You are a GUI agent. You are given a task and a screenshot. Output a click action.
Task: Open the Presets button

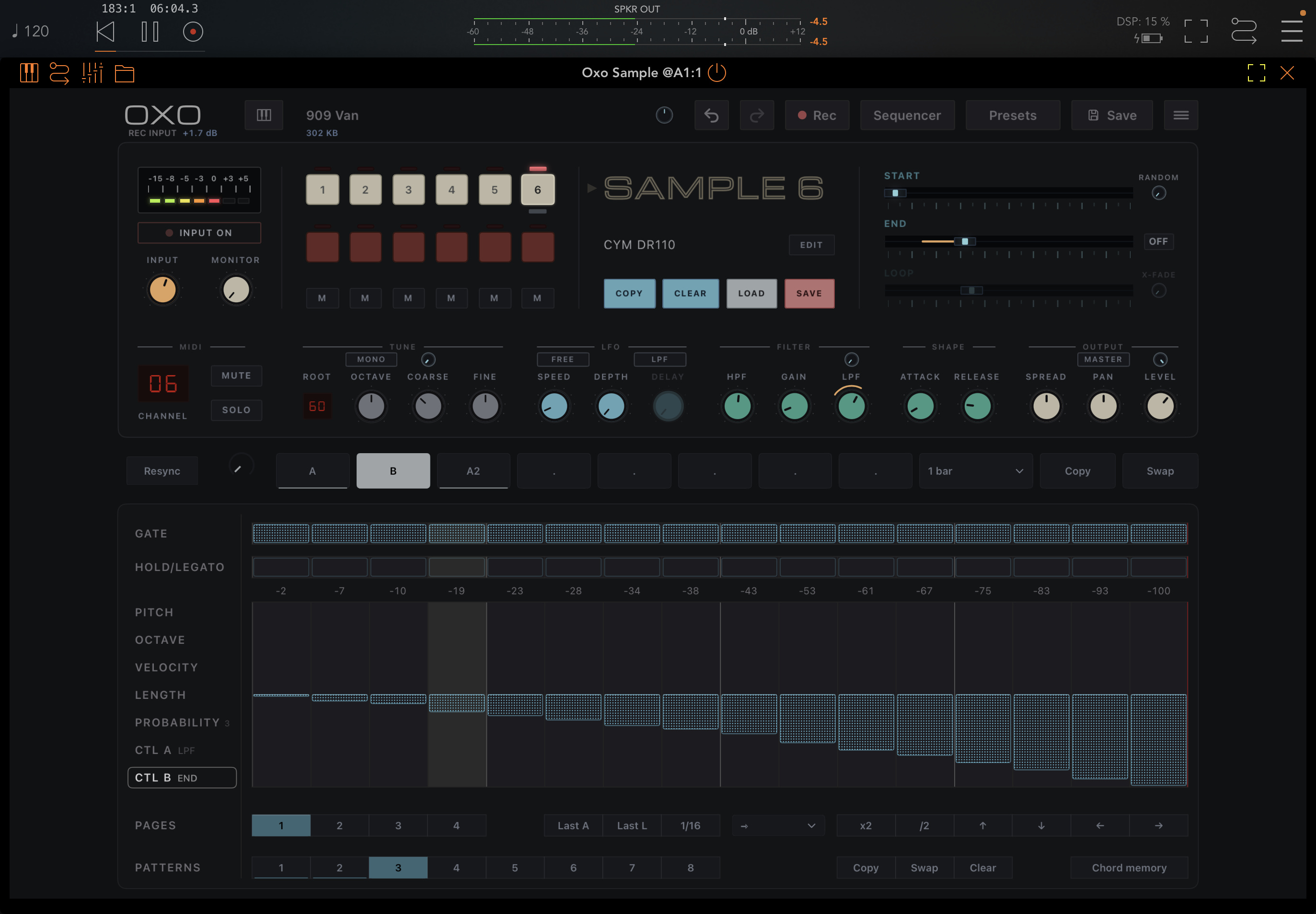[1012, 115]
